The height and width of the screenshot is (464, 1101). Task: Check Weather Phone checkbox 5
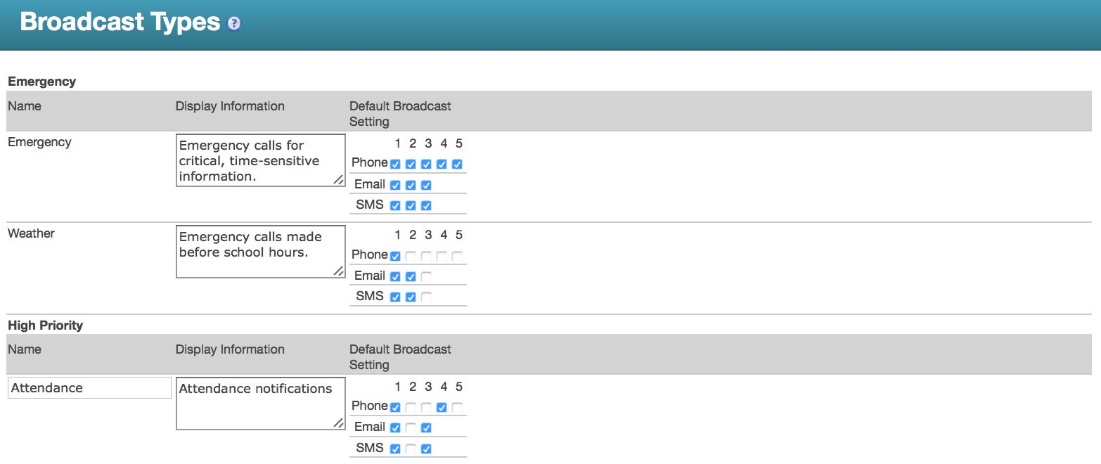[457, 256]
